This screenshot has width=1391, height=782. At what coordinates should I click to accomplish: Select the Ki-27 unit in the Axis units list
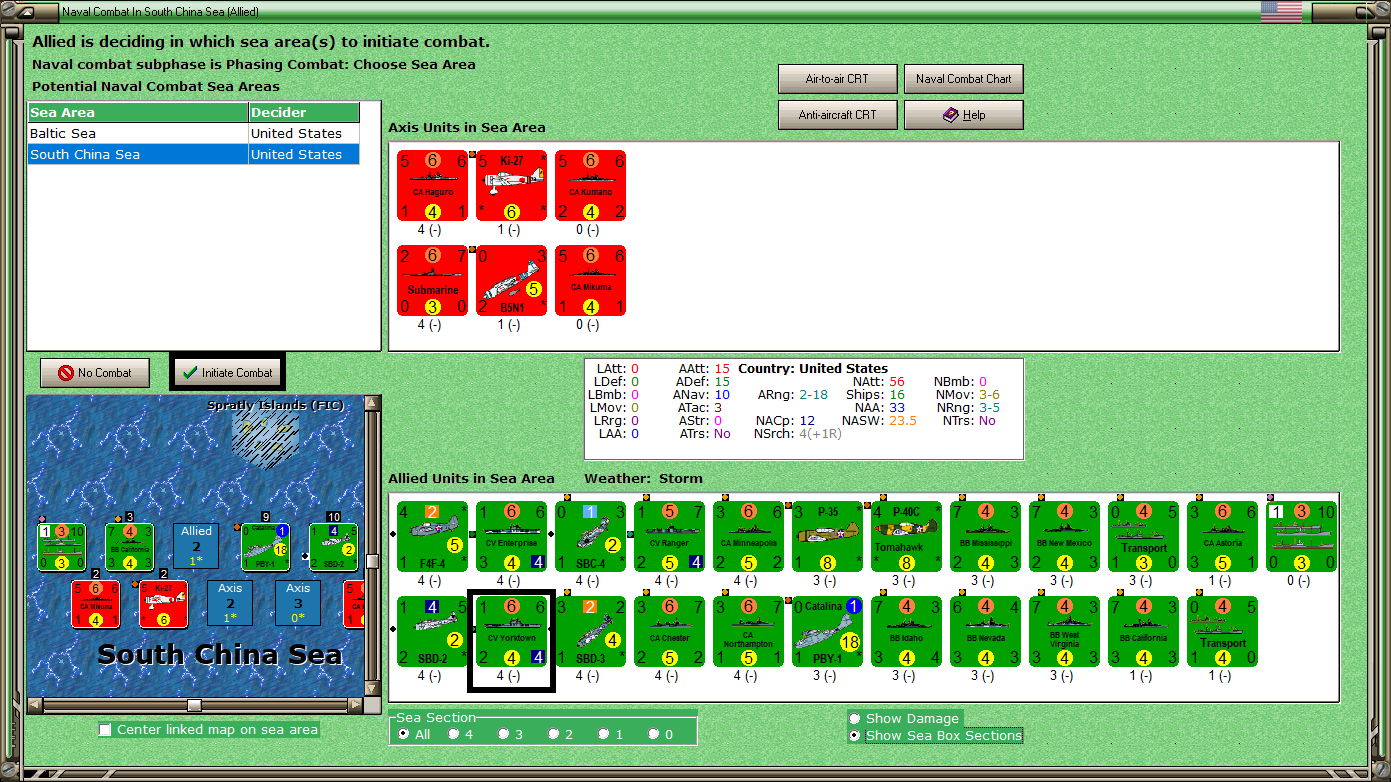(511, 185)
